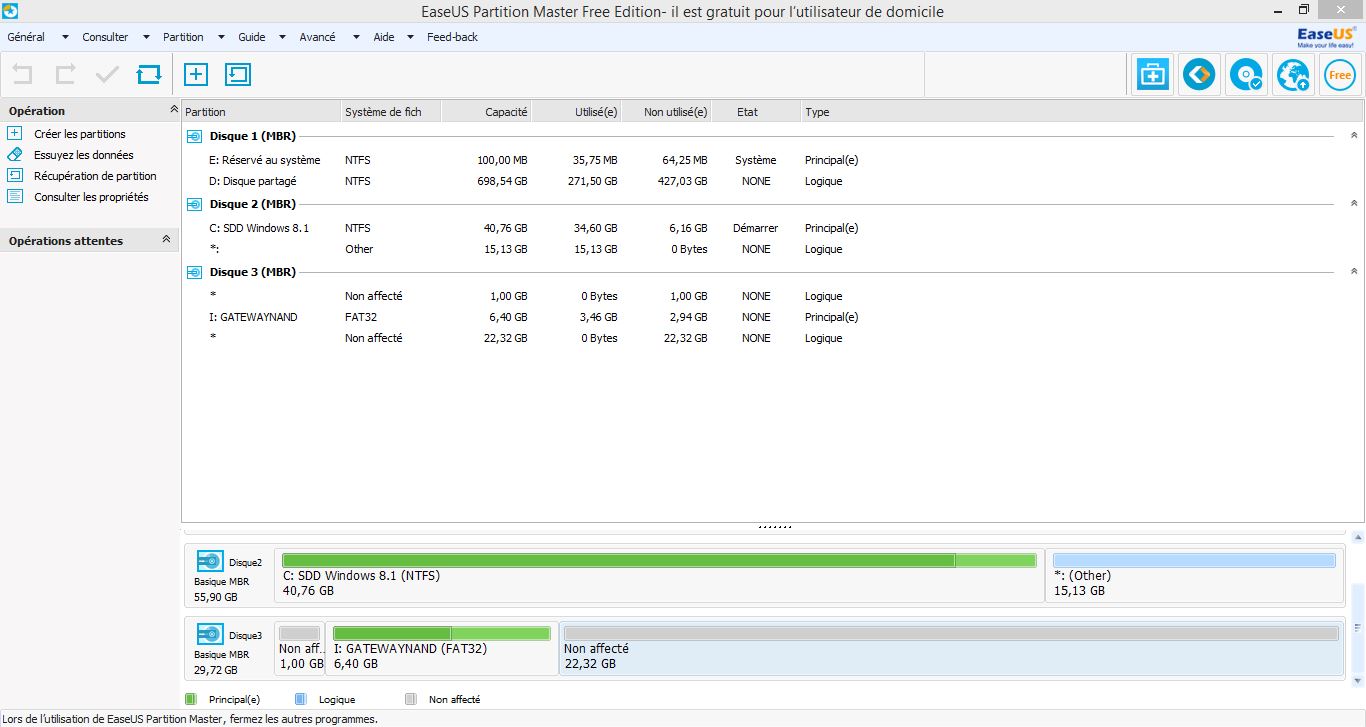Click the round Free badge icon
Viewport: 1366px width, 727px height.
click(x=1340, y=75)
